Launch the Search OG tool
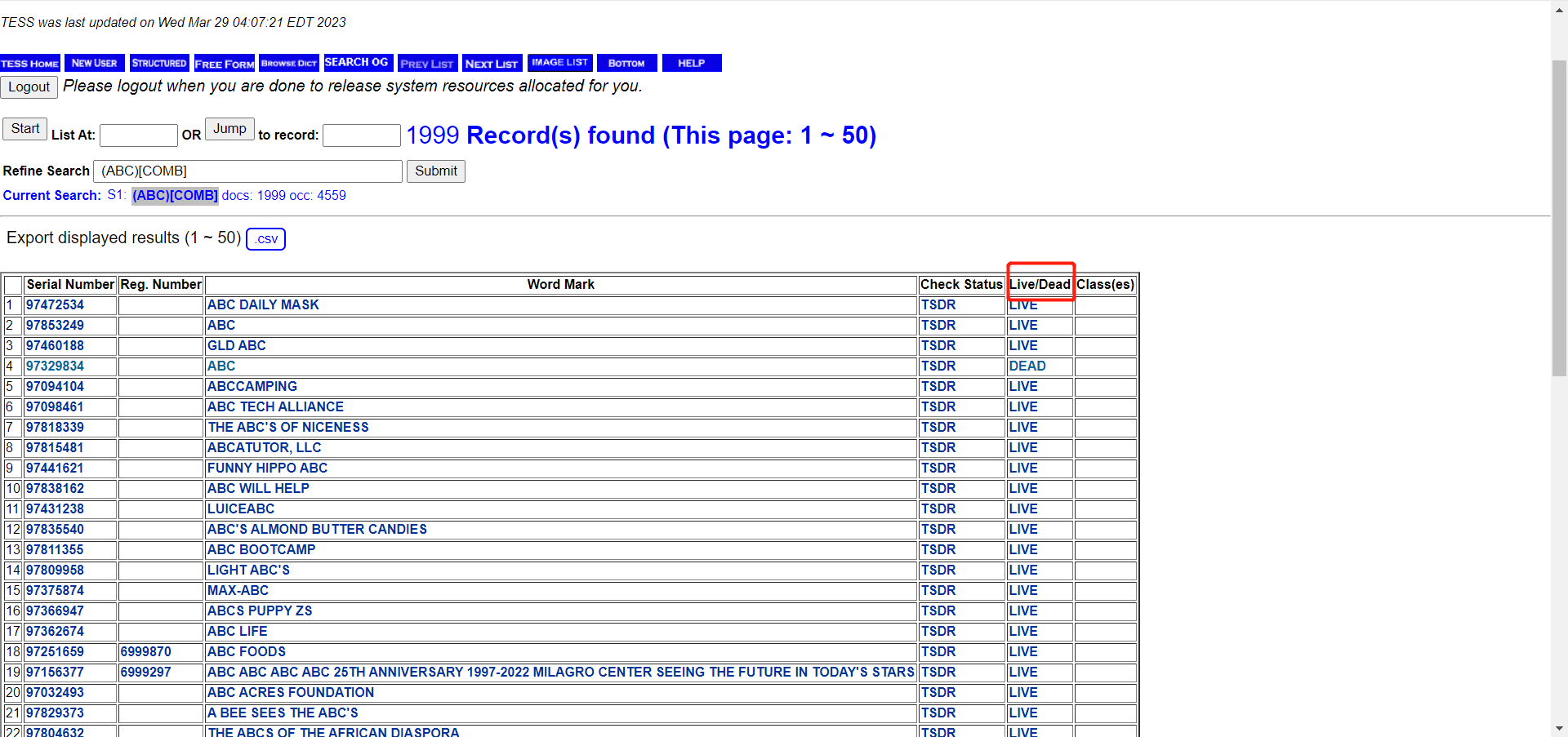1568x737 pixels. click(x=358, y=63)
